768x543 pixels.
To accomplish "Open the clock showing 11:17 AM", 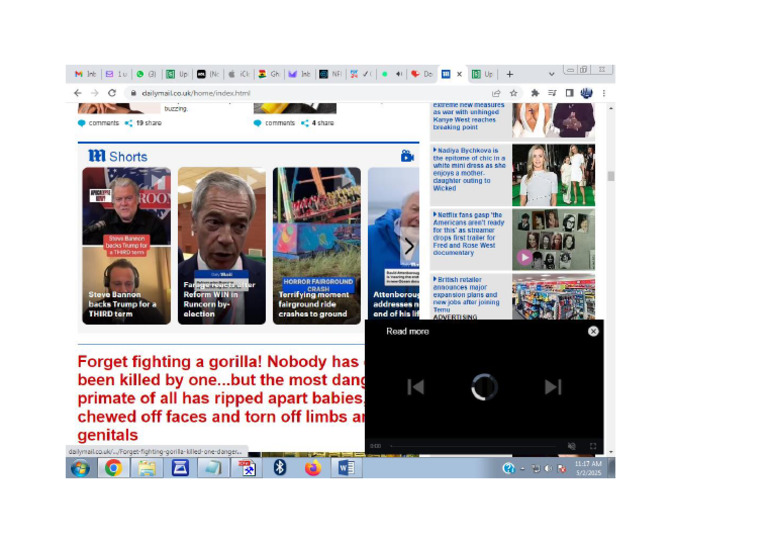I will [588, 468].
